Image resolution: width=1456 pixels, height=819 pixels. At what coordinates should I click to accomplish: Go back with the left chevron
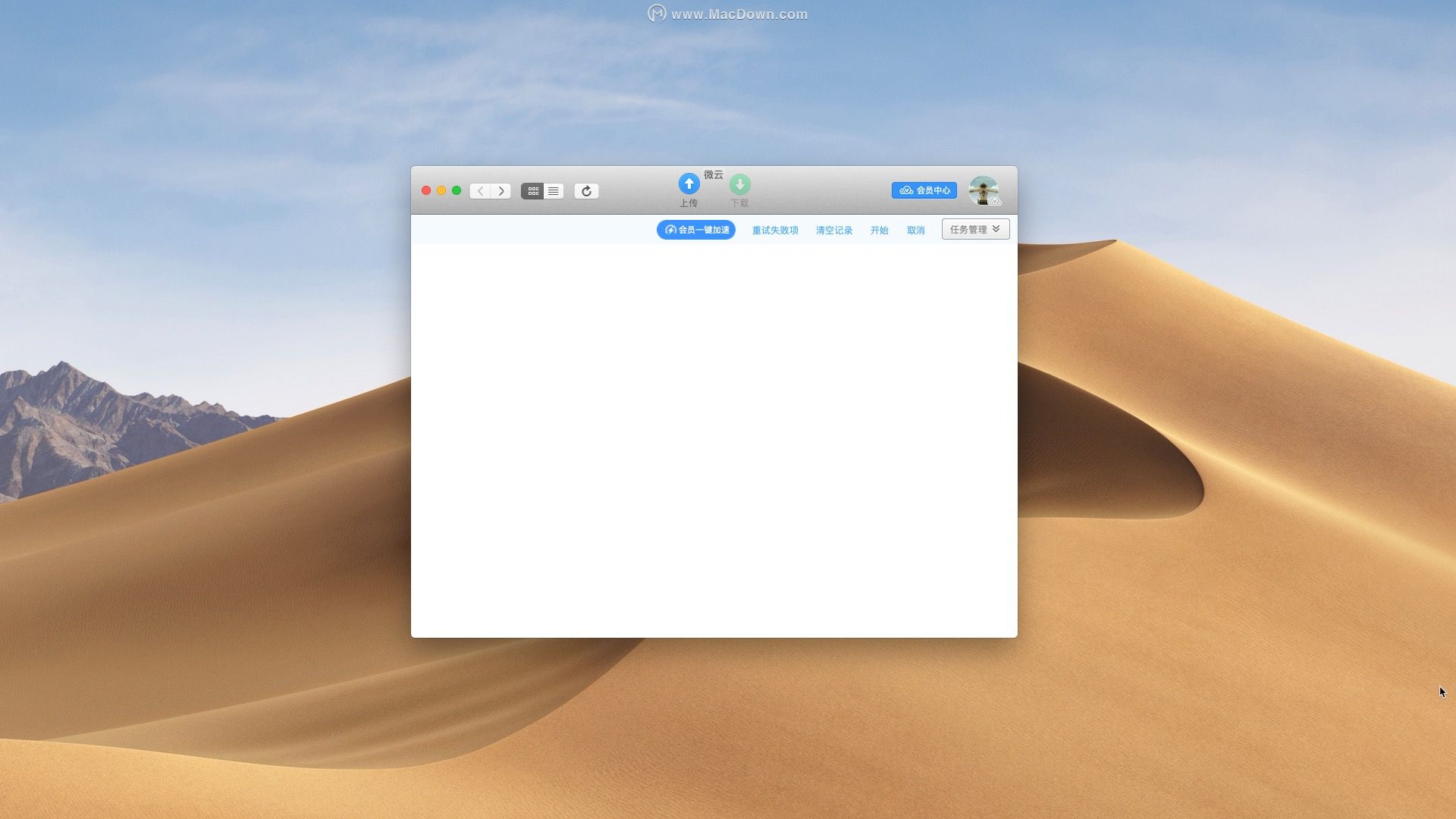(480, 191)
